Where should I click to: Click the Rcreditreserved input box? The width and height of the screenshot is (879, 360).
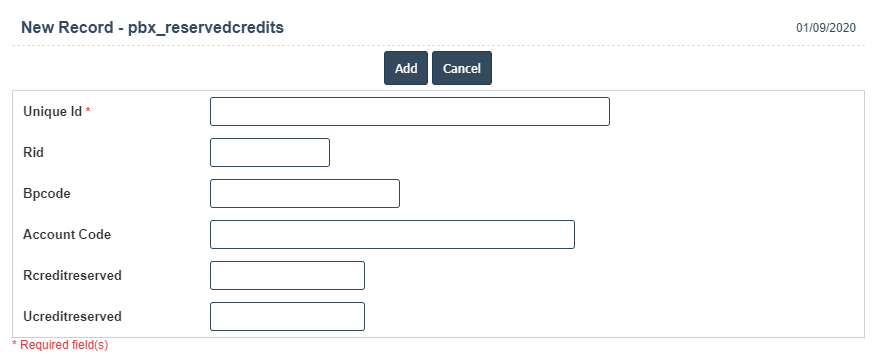tap(288, 275)
